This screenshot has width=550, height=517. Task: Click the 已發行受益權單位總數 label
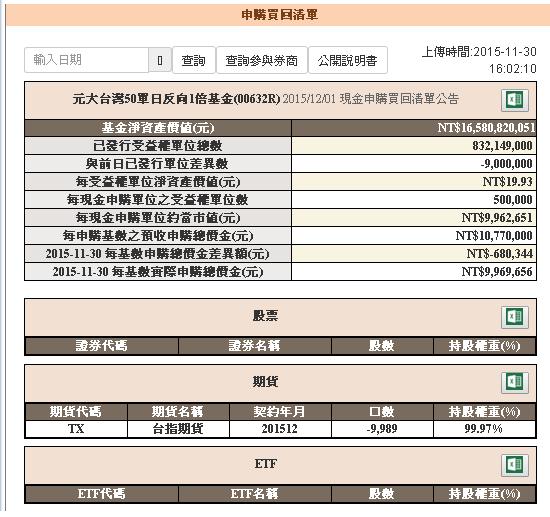click(x=158, y=146)
